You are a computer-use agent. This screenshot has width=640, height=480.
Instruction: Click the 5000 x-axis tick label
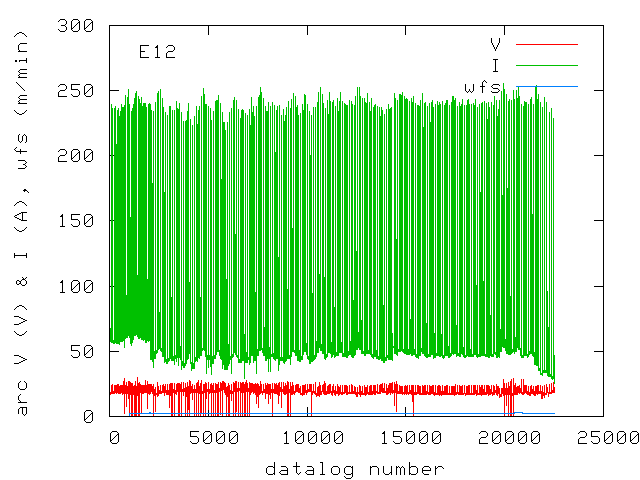(211, 437)
